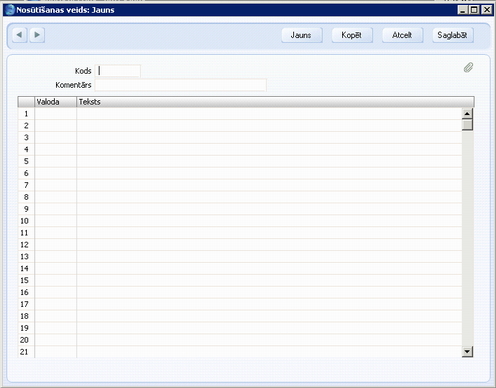The image size is (496, 388).
Task: Focus the Kods input field
Action: tap(118, 71)
